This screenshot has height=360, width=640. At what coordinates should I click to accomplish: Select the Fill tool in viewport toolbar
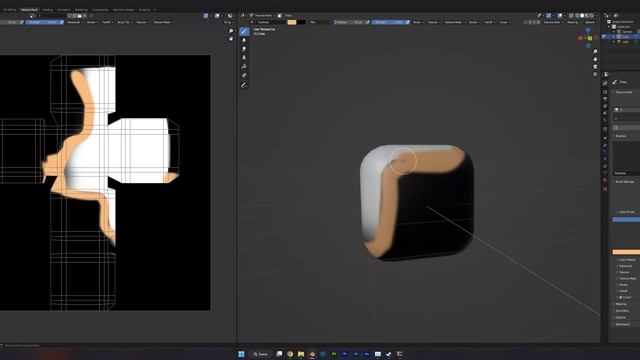[244, 67]
